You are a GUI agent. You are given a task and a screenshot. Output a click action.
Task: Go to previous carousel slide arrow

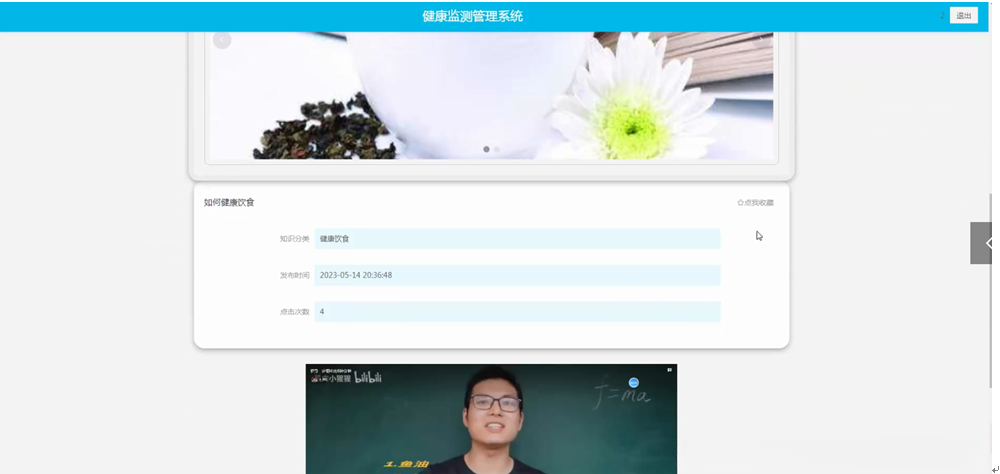coord(222,40)
